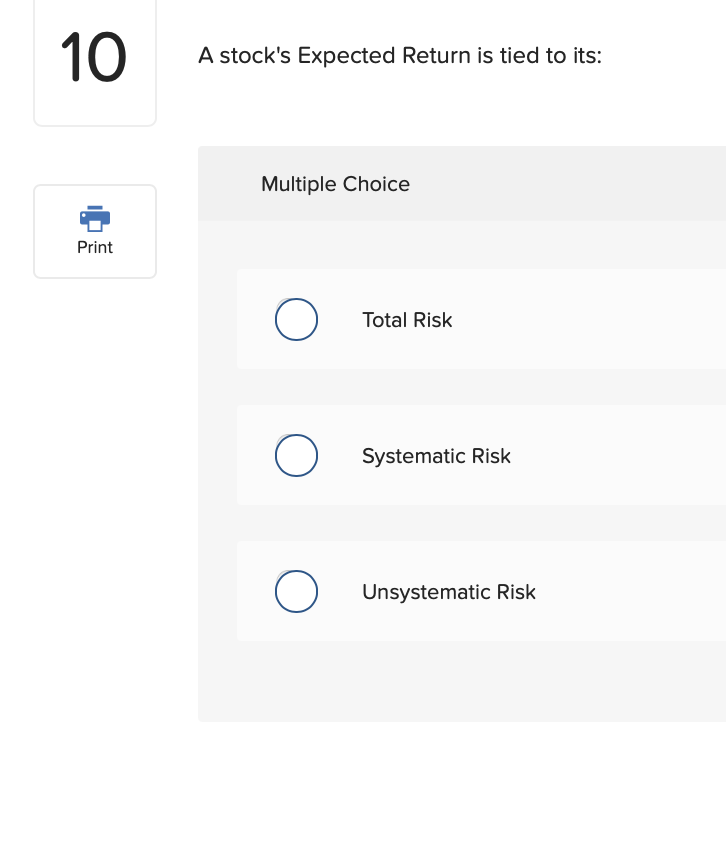Click the question text about Expected Return
The image size is (726, 854).
[x=400, y=55]
